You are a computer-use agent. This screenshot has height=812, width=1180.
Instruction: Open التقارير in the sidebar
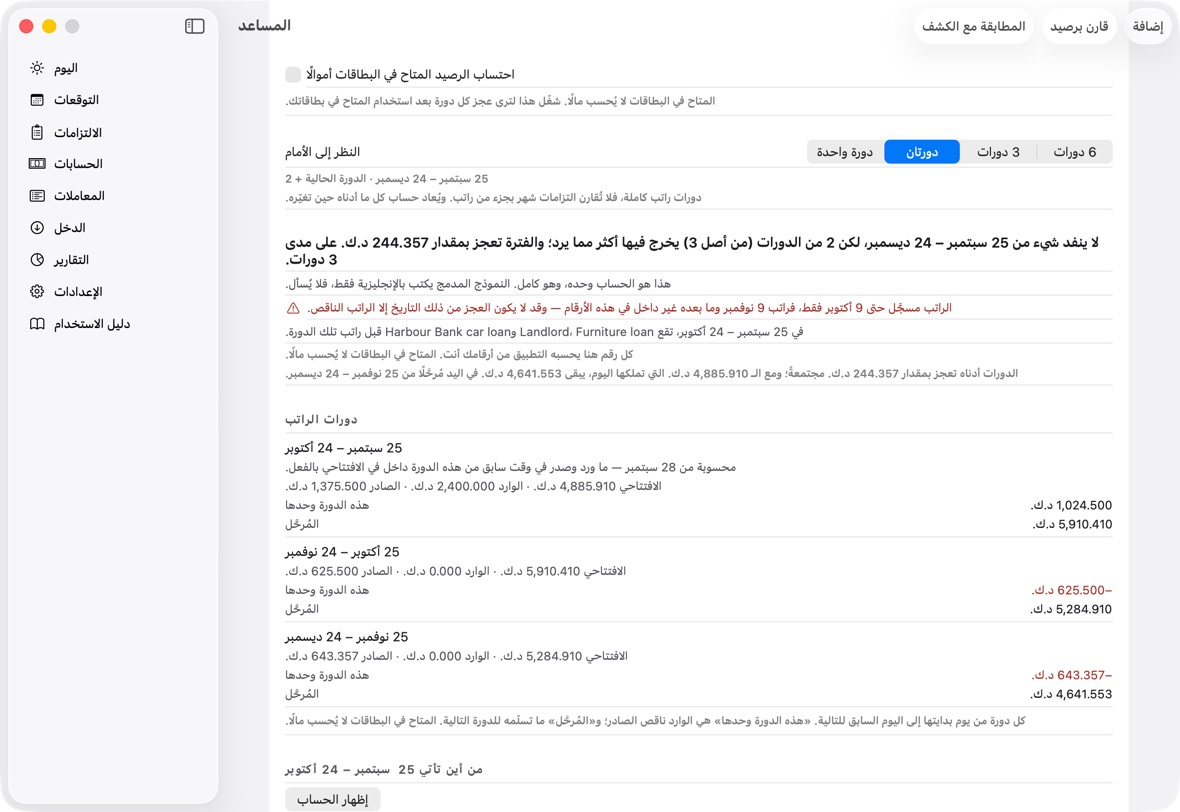point(113,260)
